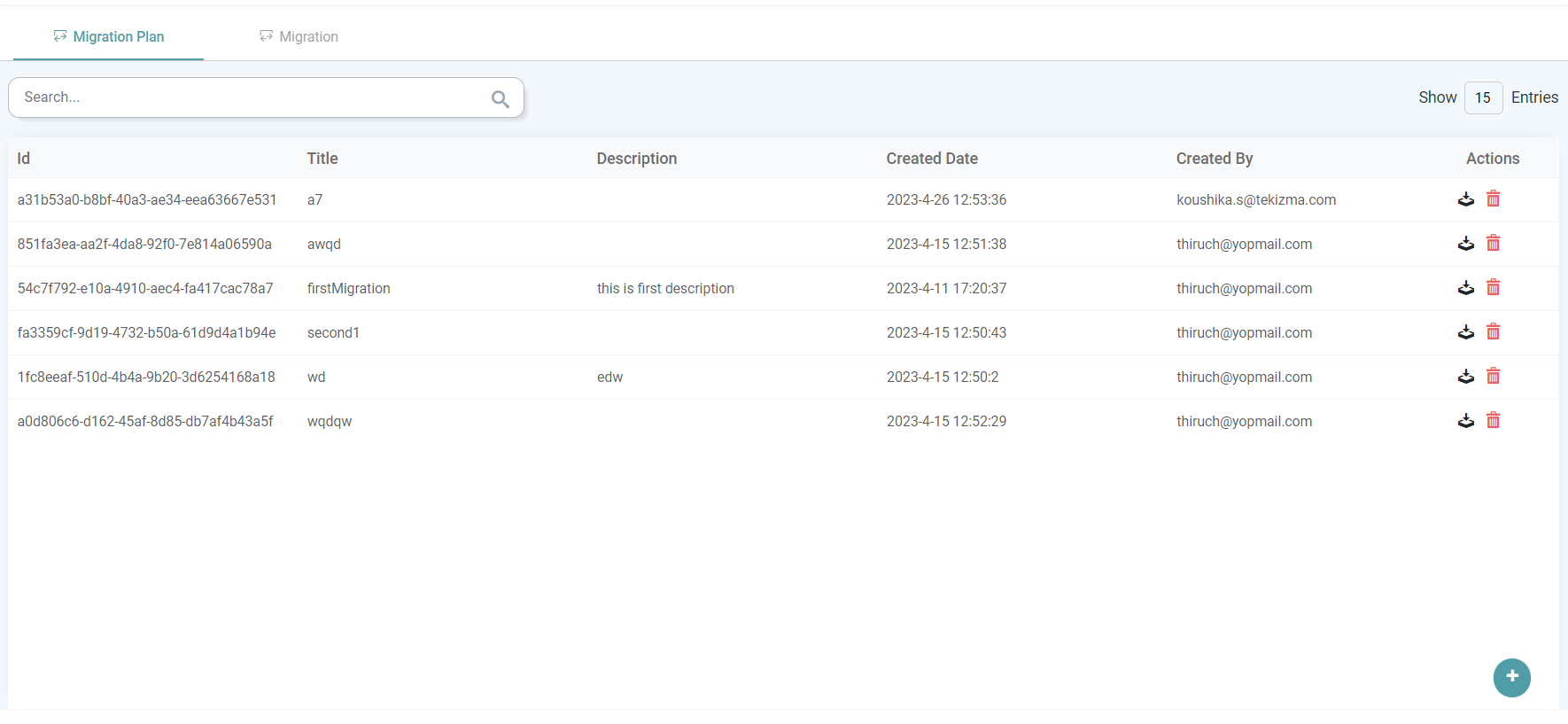Delete the wqdqw migration plan

click(1493, 420)
